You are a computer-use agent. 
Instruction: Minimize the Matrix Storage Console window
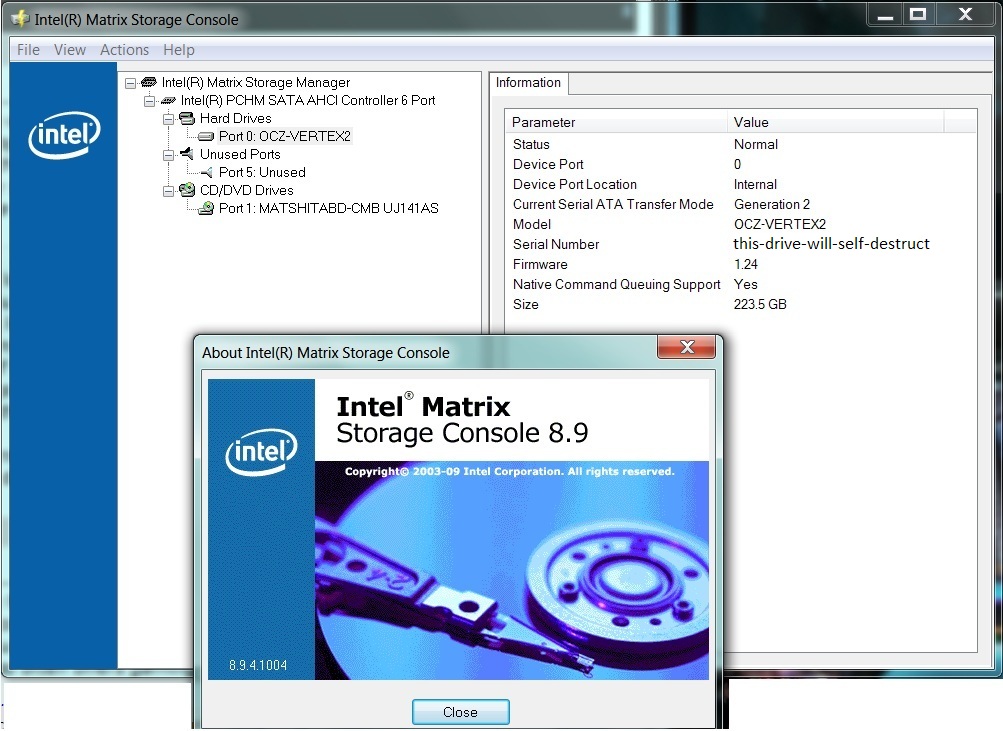(x=885, y=15)
